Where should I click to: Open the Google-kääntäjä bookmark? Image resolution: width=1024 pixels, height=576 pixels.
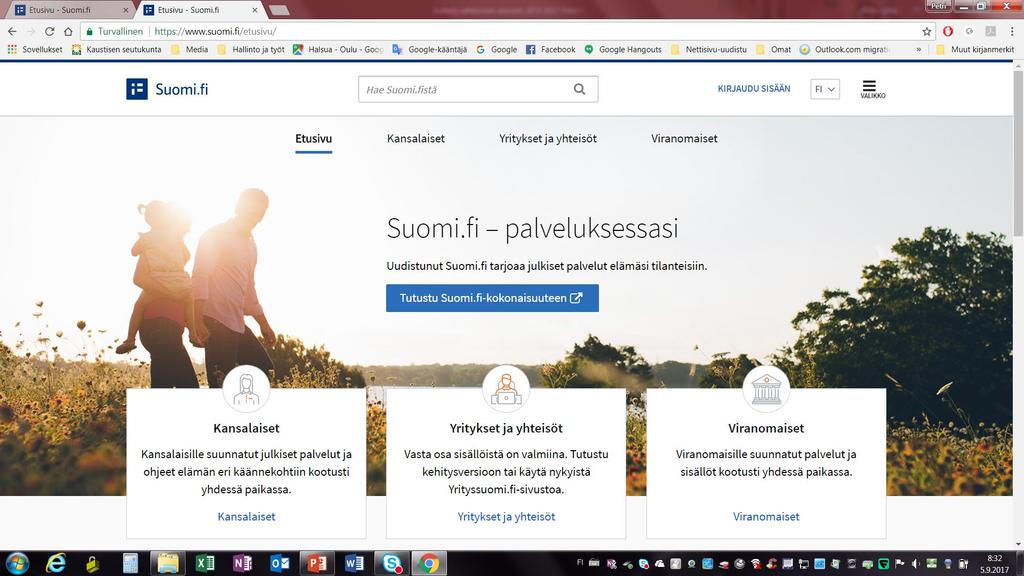(x=430, y=49)
